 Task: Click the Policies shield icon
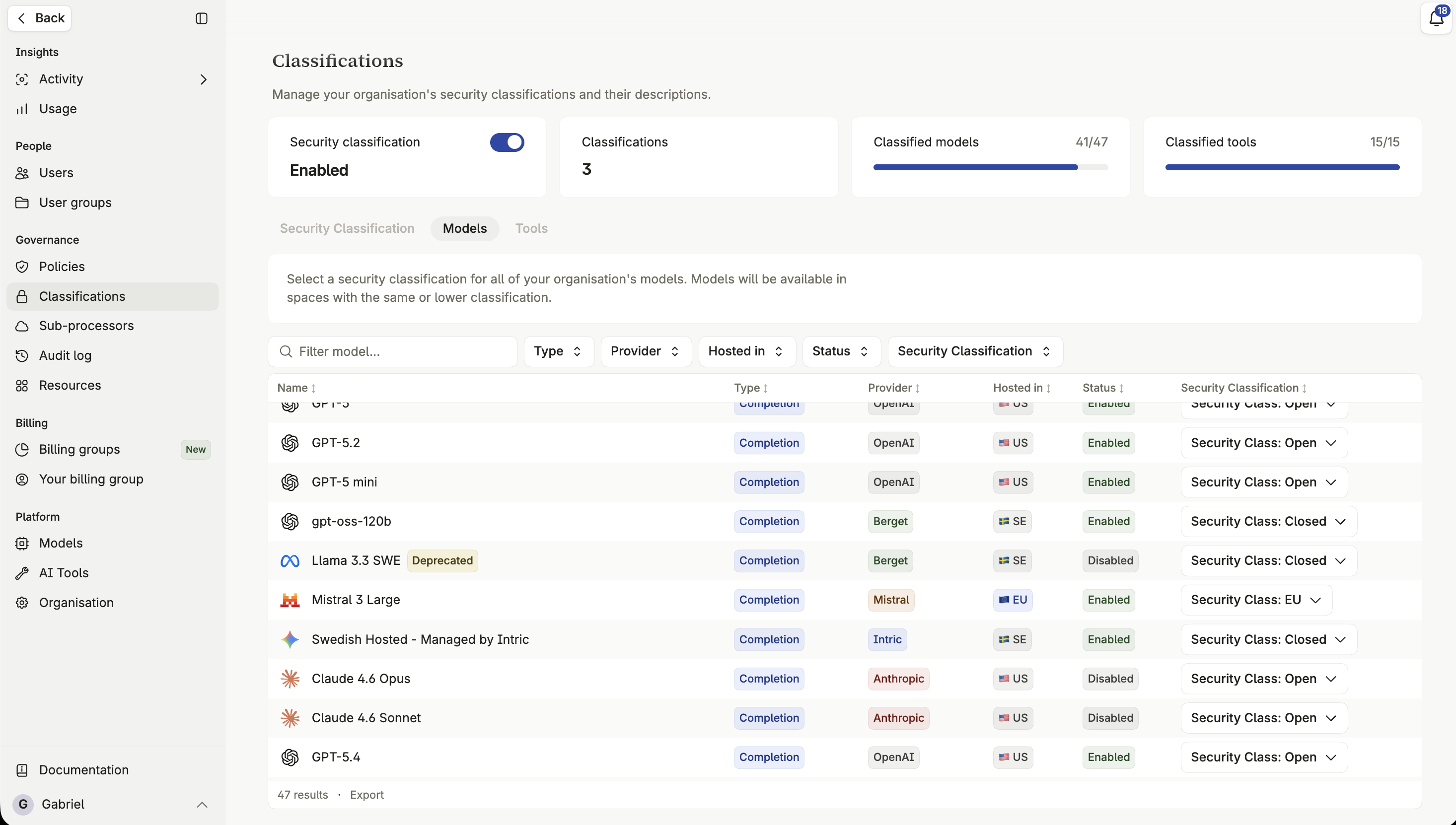pos(22,267)
